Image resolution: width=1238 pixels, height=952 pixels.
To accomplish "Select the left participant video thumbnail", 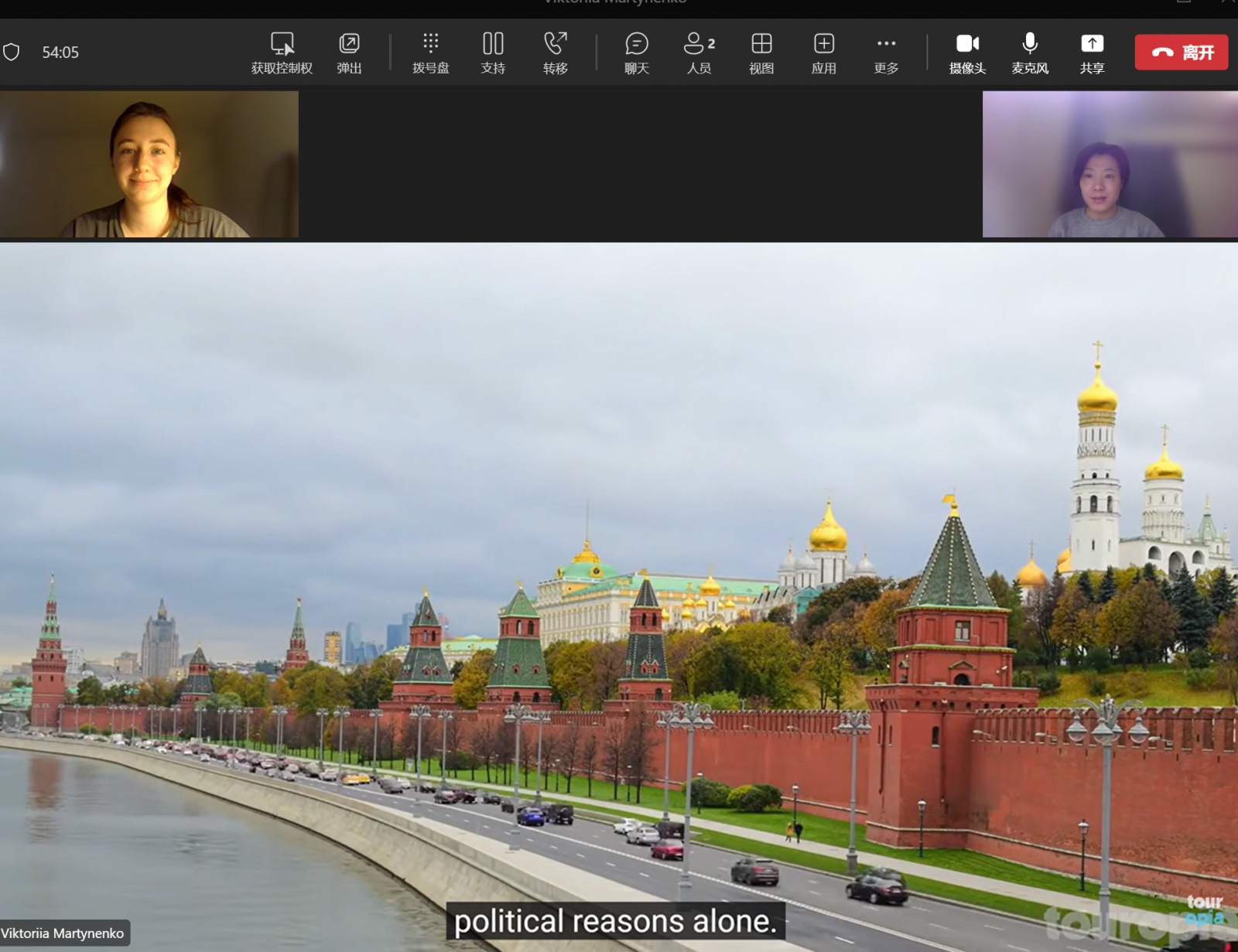I will [149, 164].
